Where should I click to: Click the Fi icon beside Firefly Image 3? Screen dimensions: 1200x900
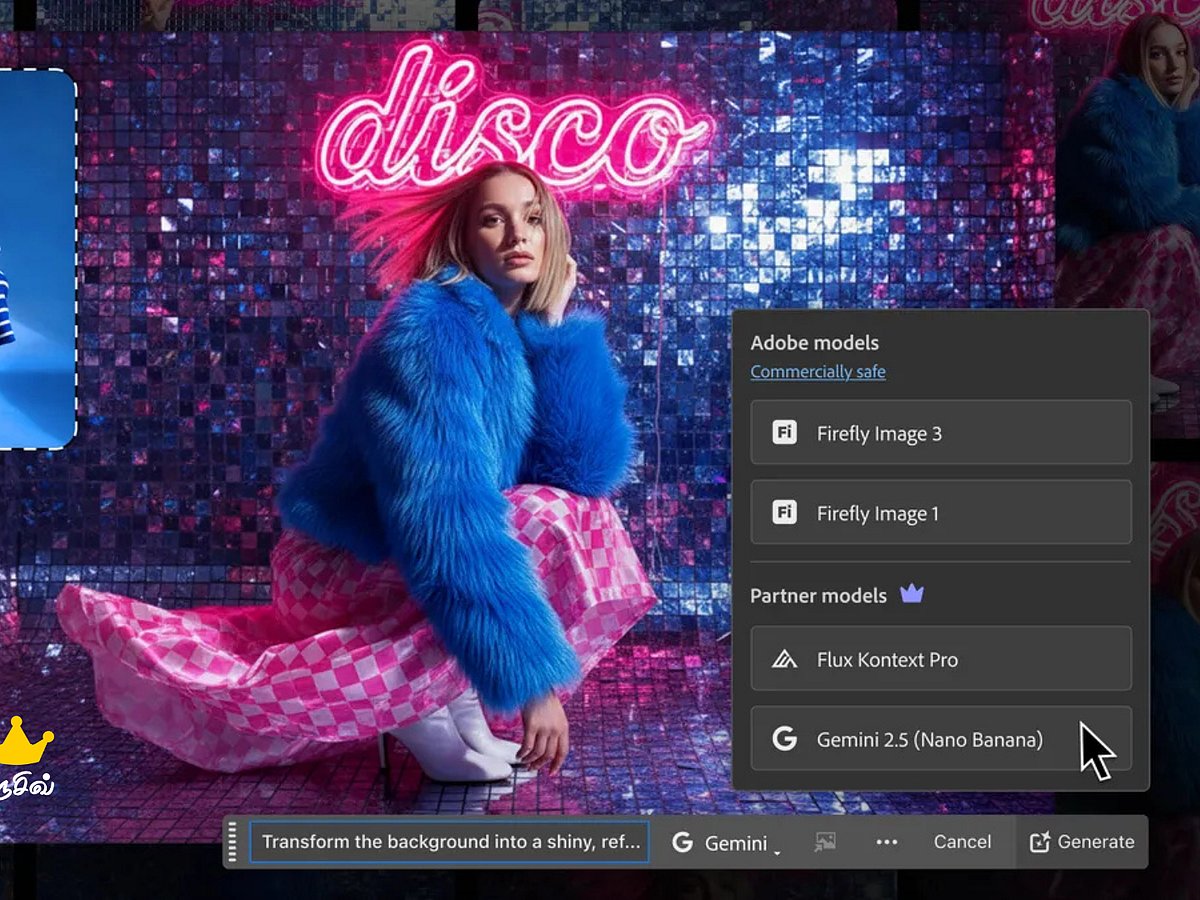point(784,433)
